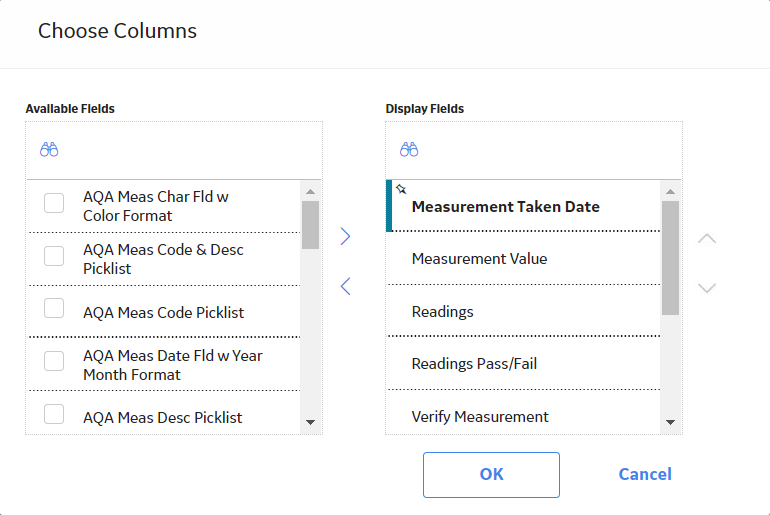770x515 pixels.
Task: Click Available Fields scrollbar down arrow
Action: tap(310, 422)
